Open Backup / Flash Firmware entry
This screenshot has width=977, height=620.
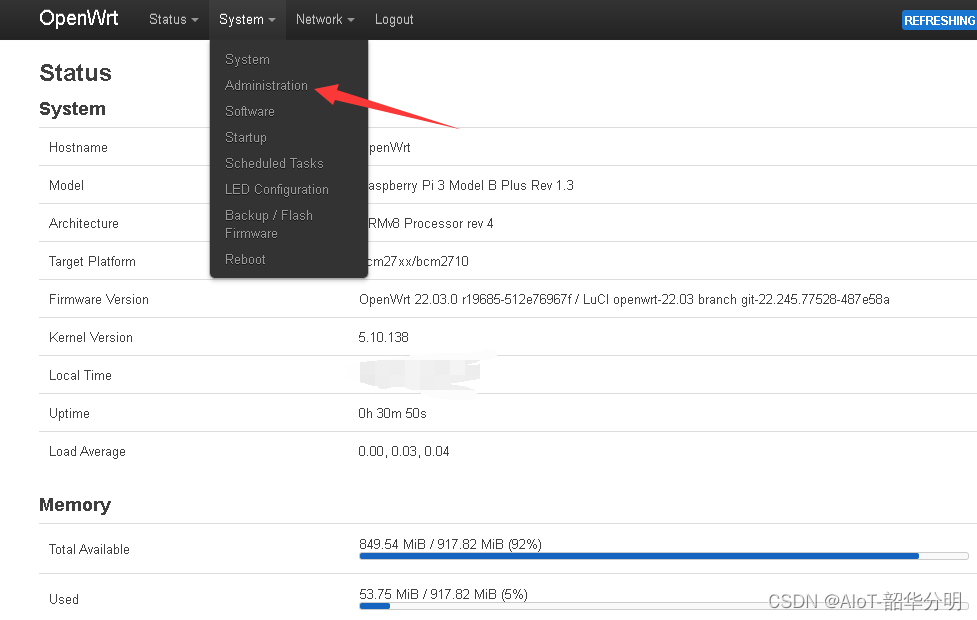[269, 224]
